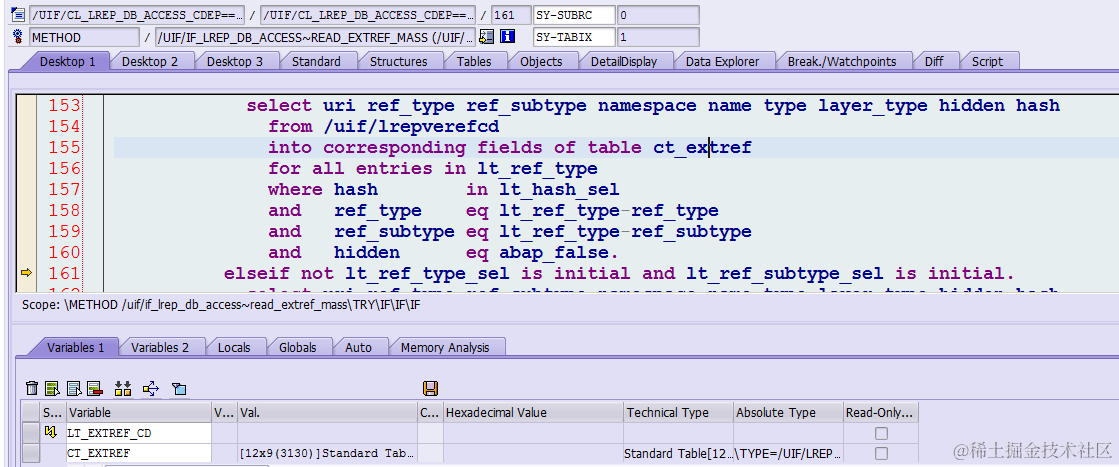
Task: Click the blue info icon near SY-TABIX
Action: [x=507, y=37]
